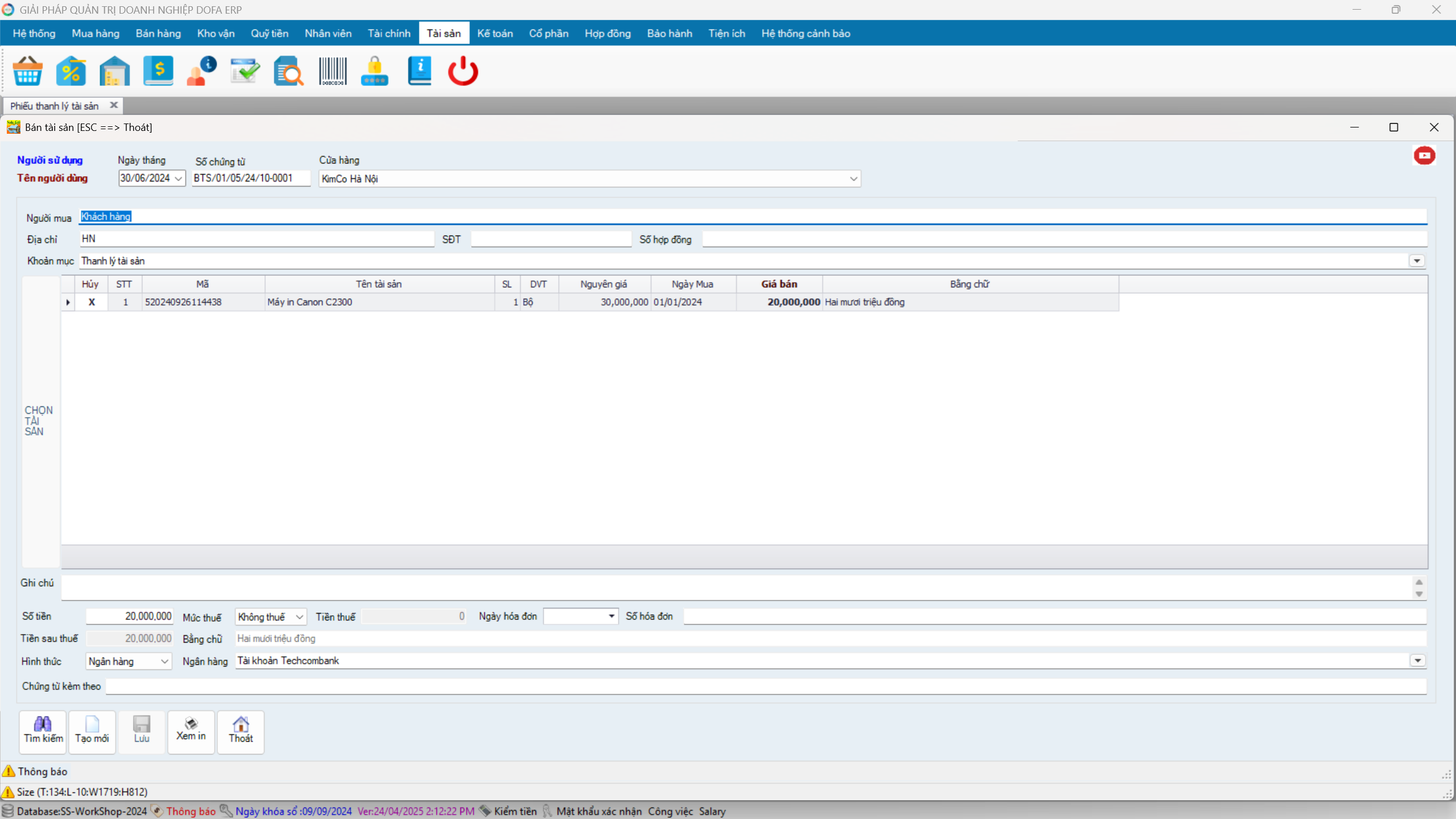The height and width of the screenshot is (819, 1456).
Task: Click the Số tiền amount field
Action: 129,616
